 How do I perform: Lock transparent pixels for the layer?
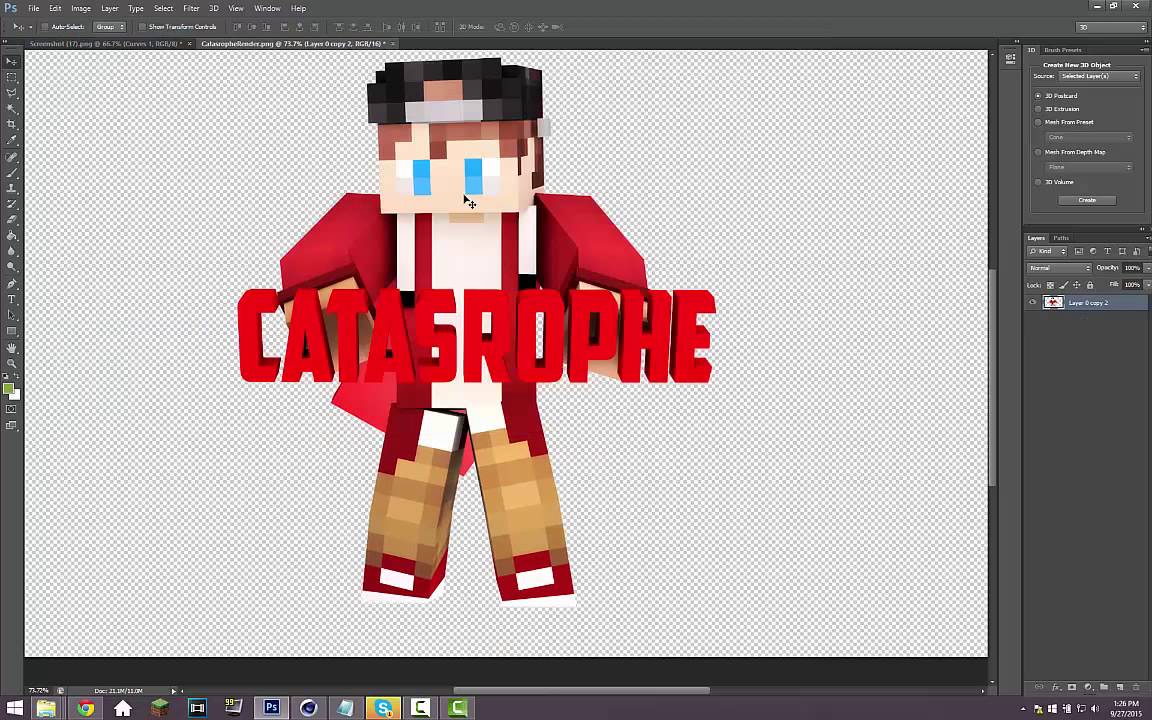pos(1050,285)
